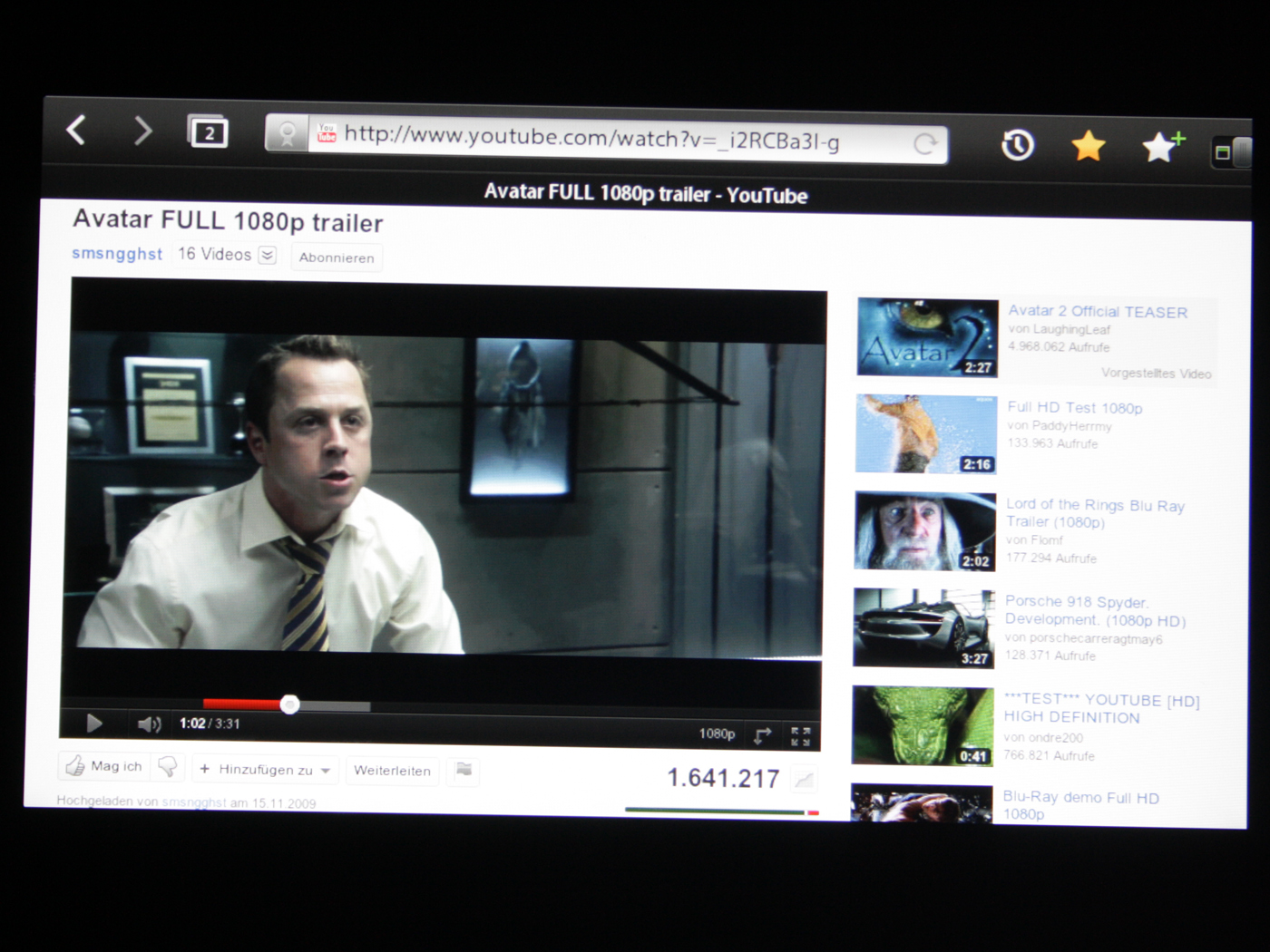The image size is (1270, 952).
Task: Click the uploader text von PaddyHerrmy
Action: (1059, 426)
